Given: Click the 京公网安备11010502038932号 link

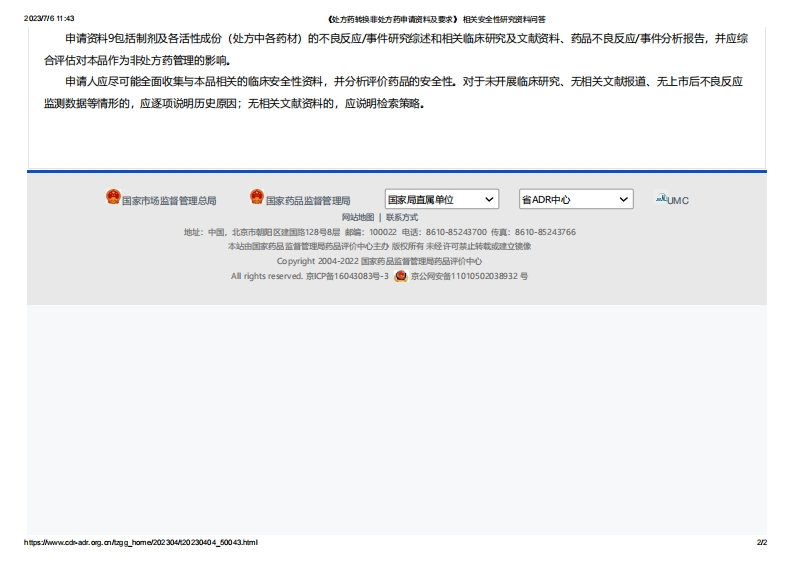Looking at the screenshot, I should tap(469, 276).
